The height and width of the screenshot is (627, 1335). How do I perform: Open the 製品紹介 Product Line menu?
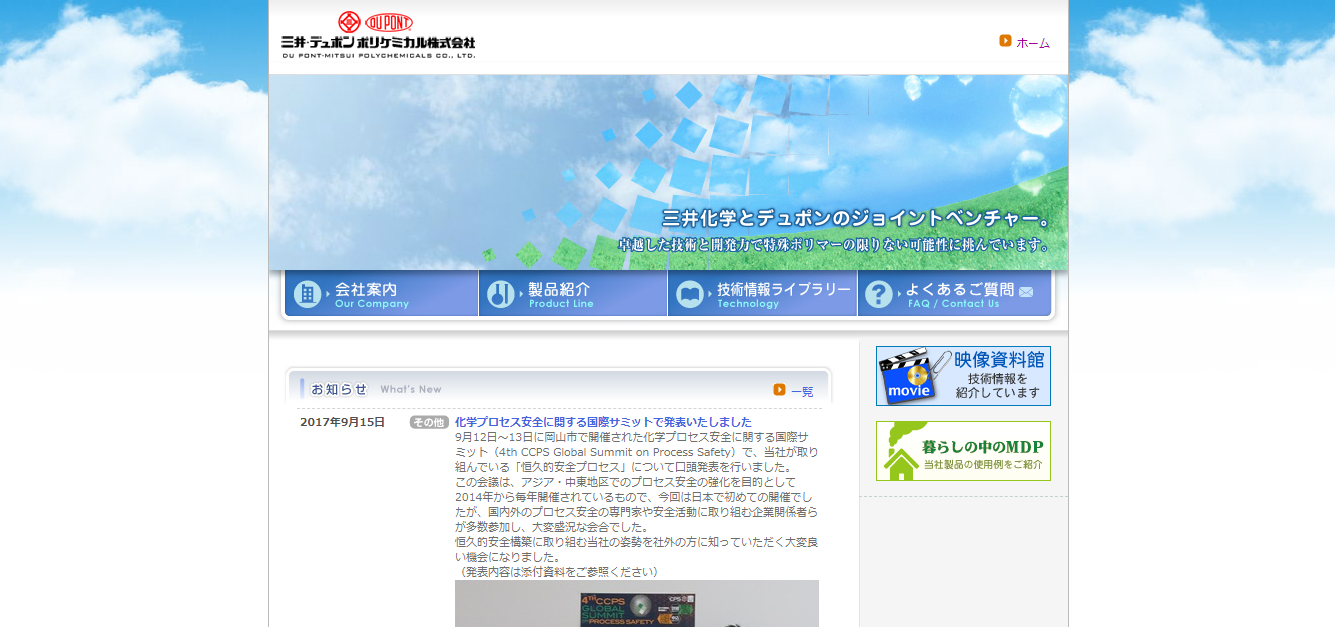coord(574,294)
